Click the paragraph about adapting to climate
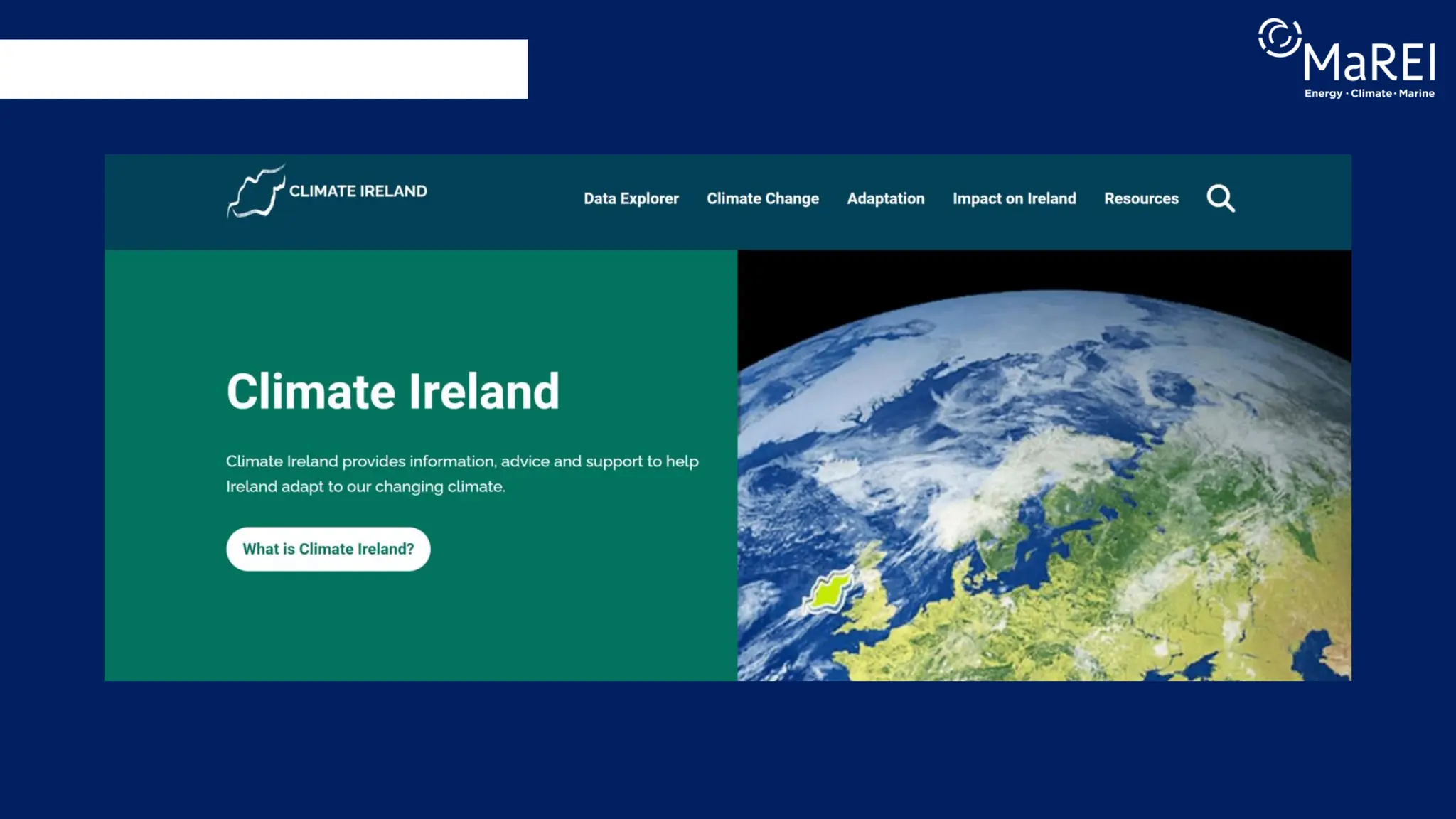Viewport: 1456px width, 819px height. (462, 473)
